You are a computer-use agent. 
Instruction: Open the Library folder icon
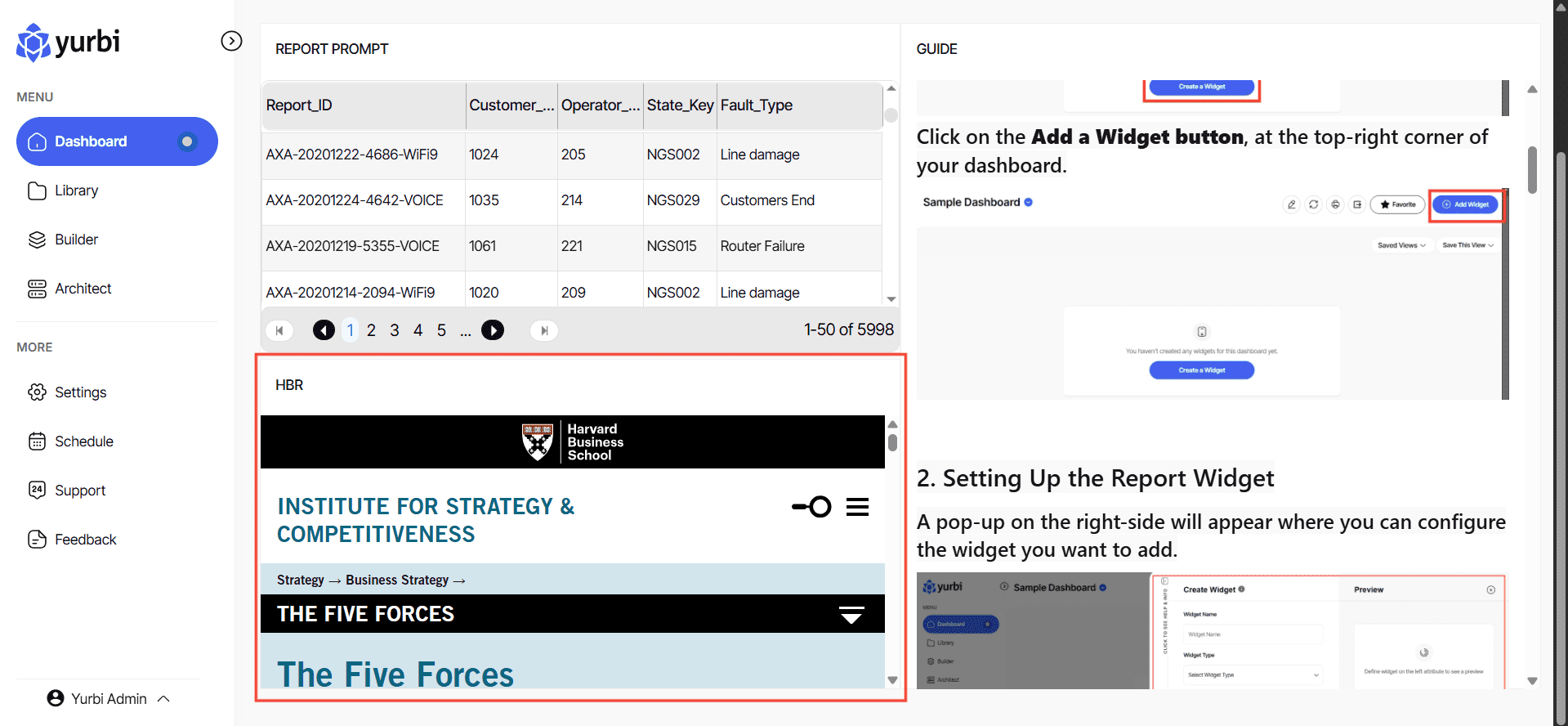pyautogui.click(x=37, y=190)
